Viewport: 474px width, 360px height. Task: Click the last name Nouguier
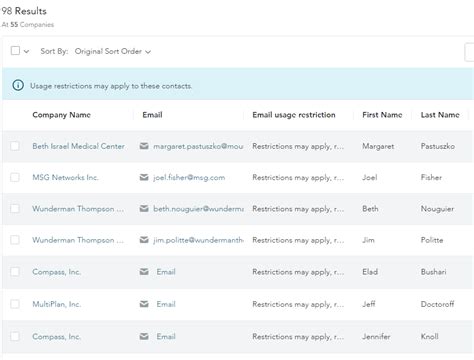pos(437,209)
